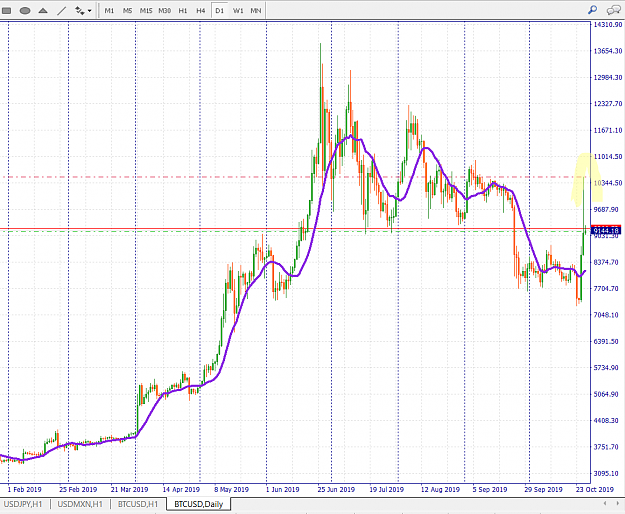Click the 8 May 2019 date label
The image size is (625, 514).
pos(231,489)
